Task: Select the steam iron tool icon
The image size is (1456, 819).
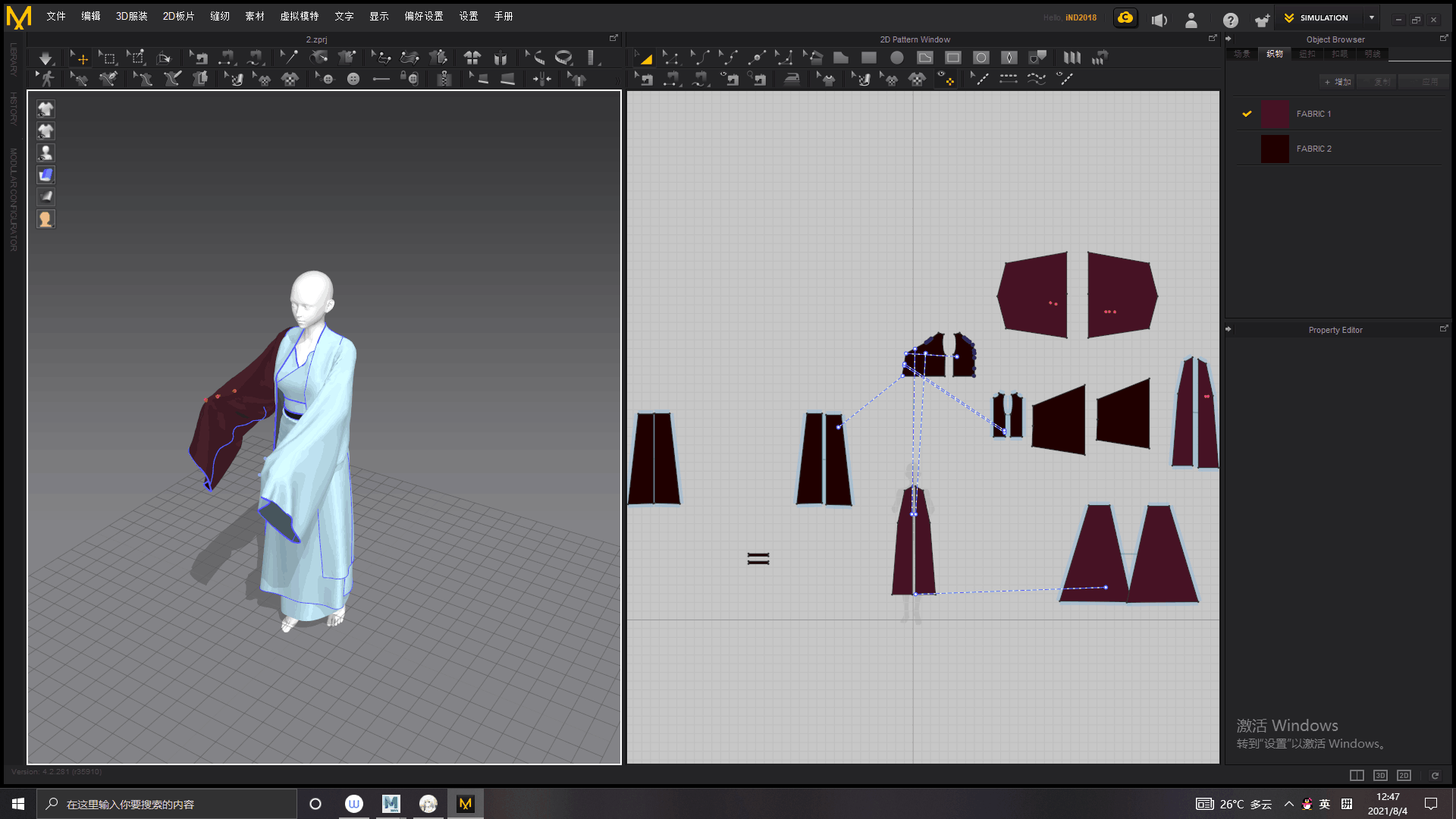Action: tap(792, 79)
